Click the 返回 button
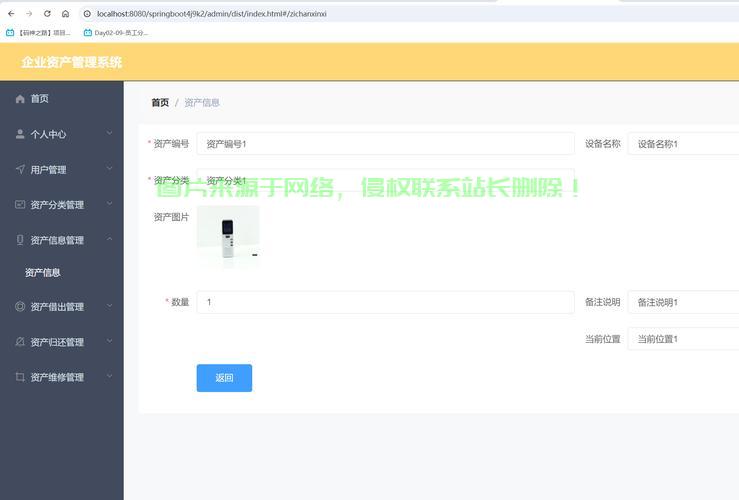This screenshot has width=739, height=500. (224, 378)
